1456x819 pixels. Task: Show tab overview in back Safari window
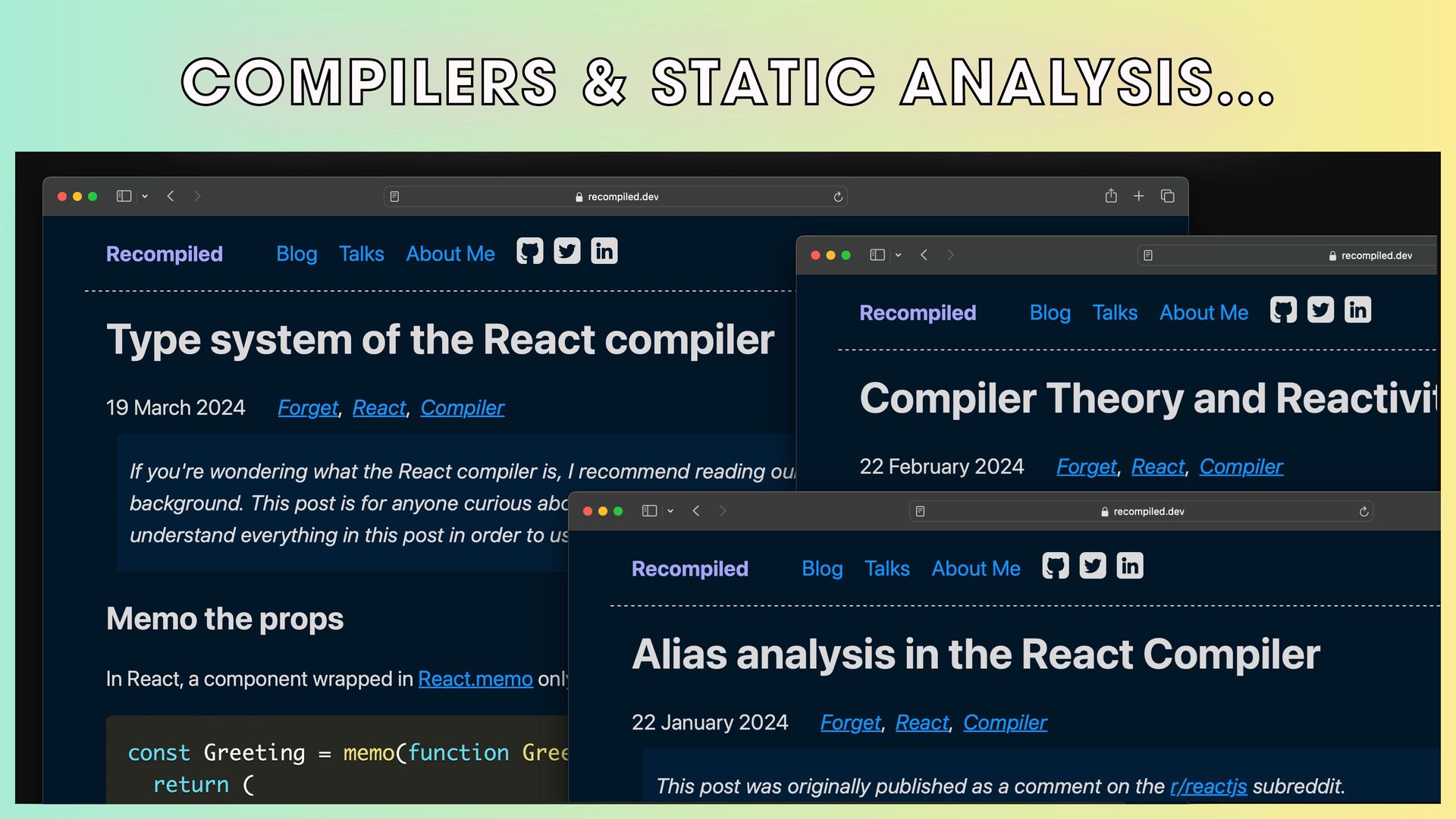tap(1168, 196)
